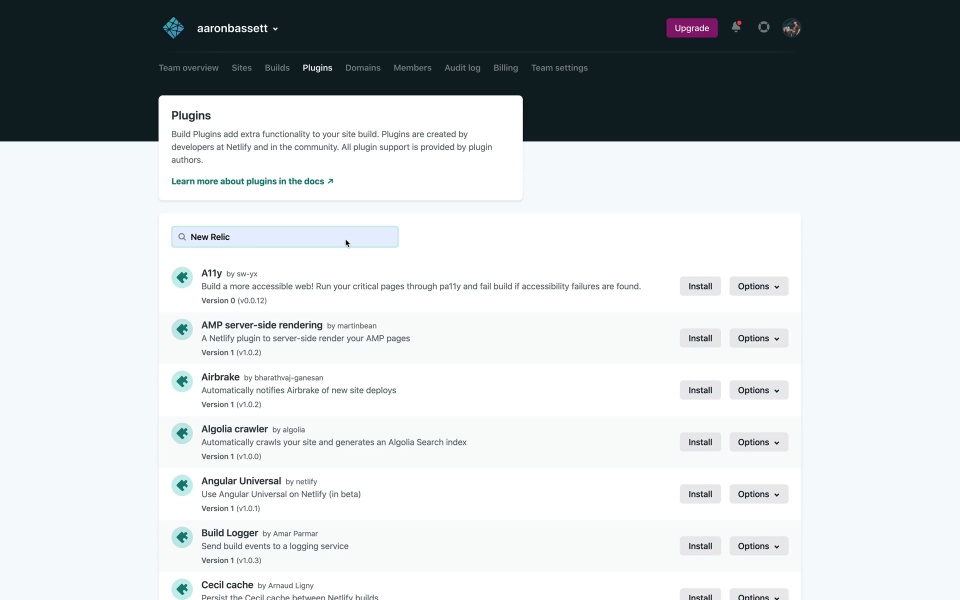Click the Angular Universal plugin icon

182,486
